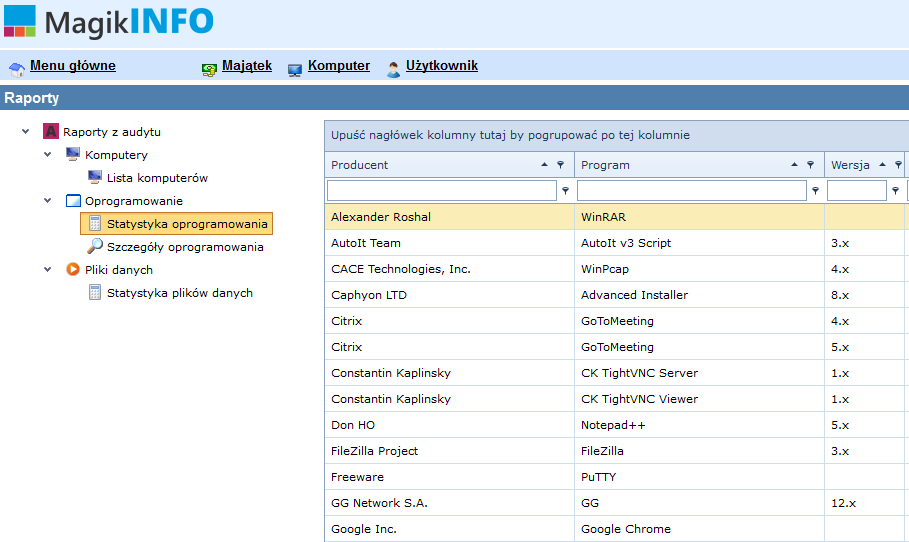Click the monitor icon beside Komputer
The height and width of the screenshot is (542, 909).
click(294, 70)
